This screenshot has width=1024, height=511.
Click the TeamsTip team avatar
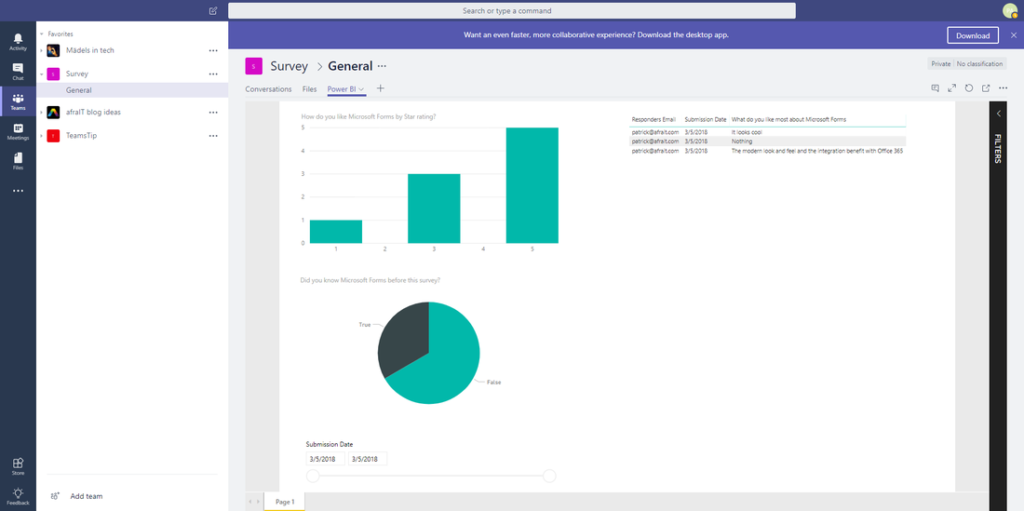[54, 136]
